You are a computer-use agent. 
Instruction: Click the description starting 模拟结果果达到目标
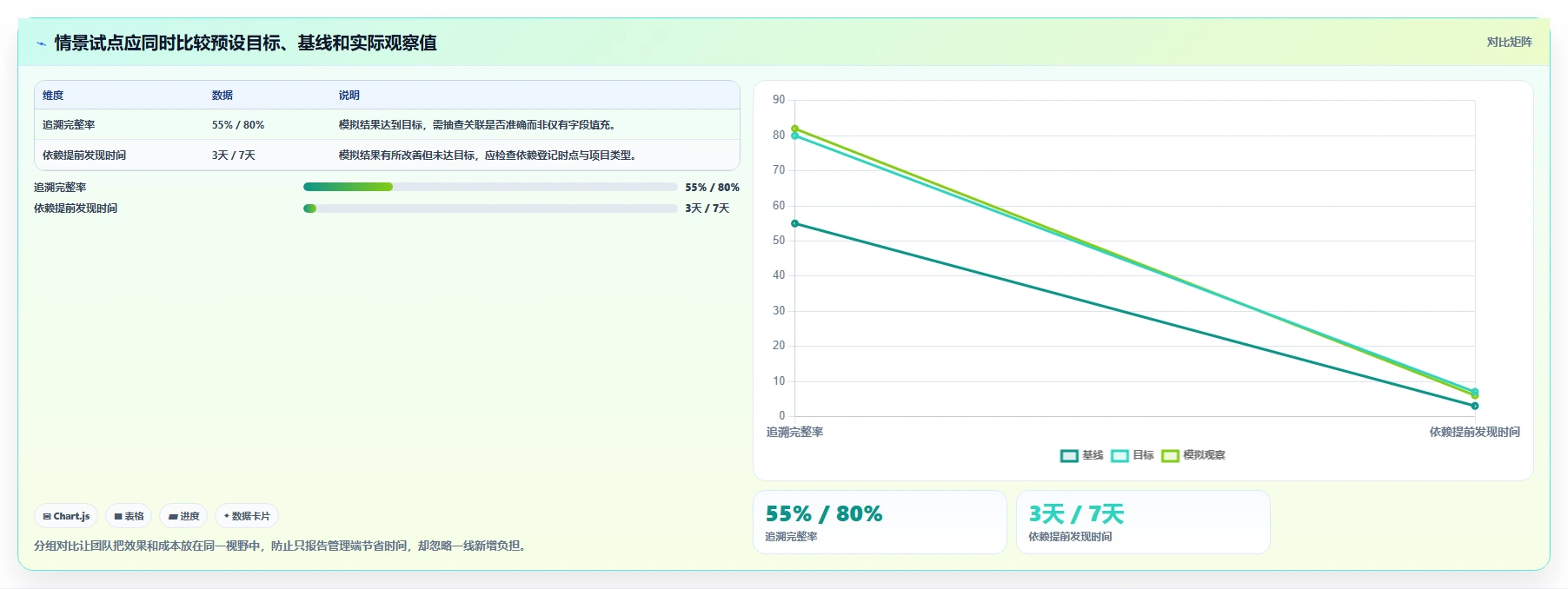(x=480, y=125)
